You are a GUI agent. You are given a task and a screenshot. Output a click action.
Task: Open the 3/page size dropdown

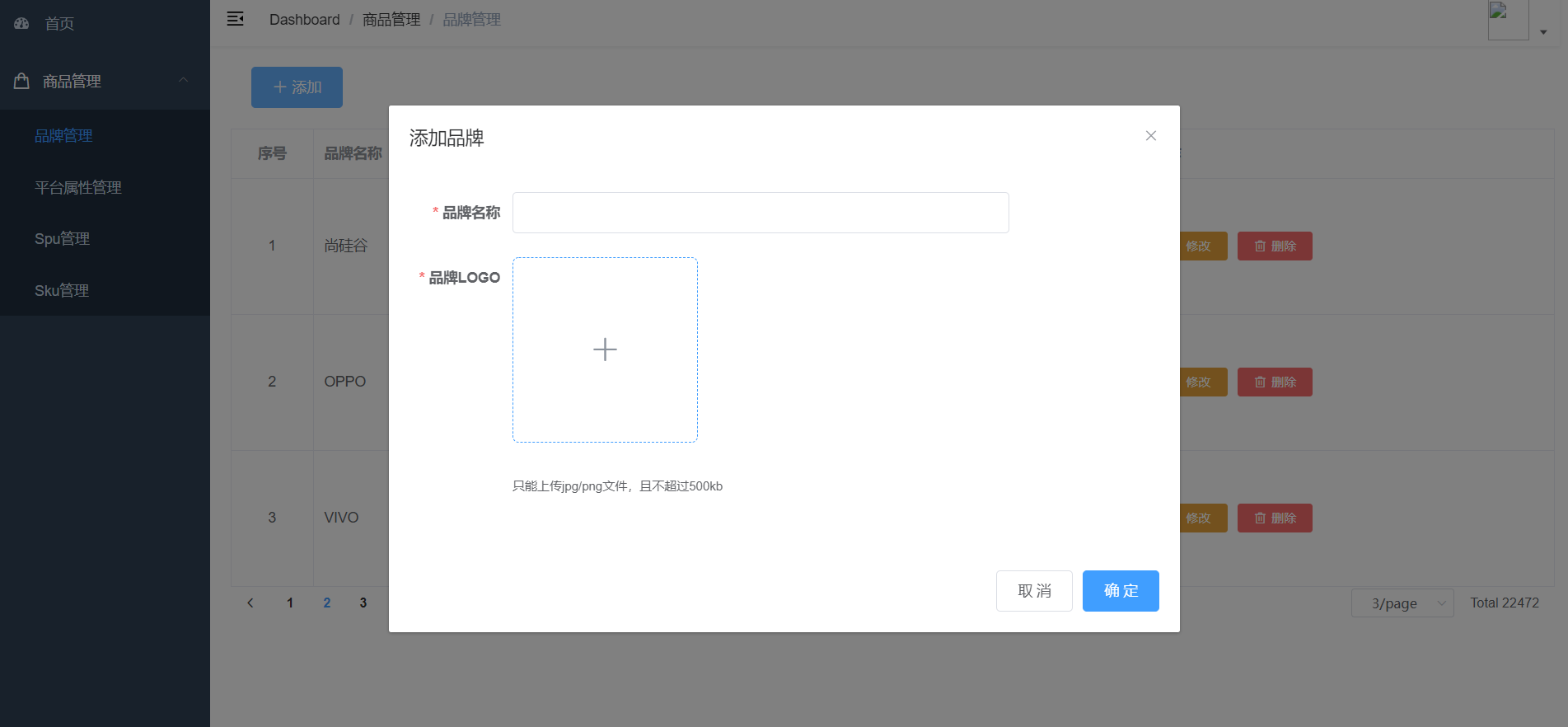click(1402, 603)
